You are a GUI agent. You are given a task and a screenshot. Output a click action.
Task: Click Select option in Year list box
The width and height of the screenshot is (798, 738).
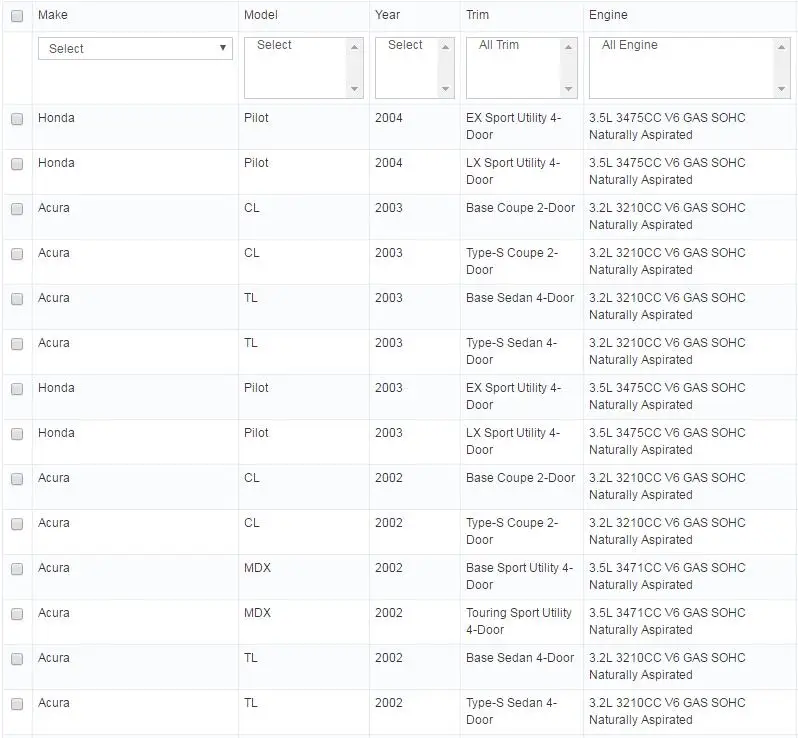pyautogui.click(x=405, y=45)
